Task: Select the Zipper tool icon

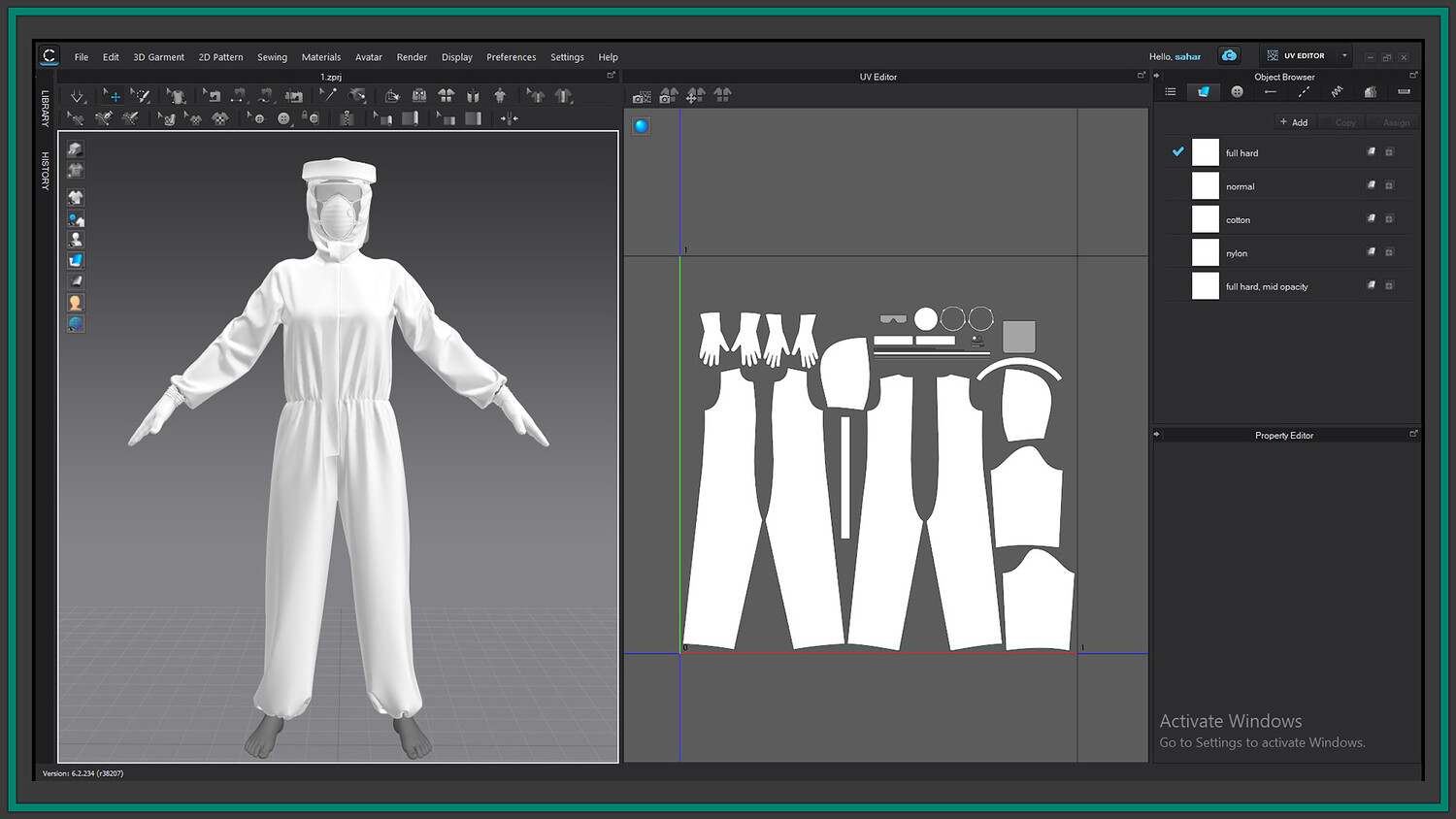Action: [347, 118]
